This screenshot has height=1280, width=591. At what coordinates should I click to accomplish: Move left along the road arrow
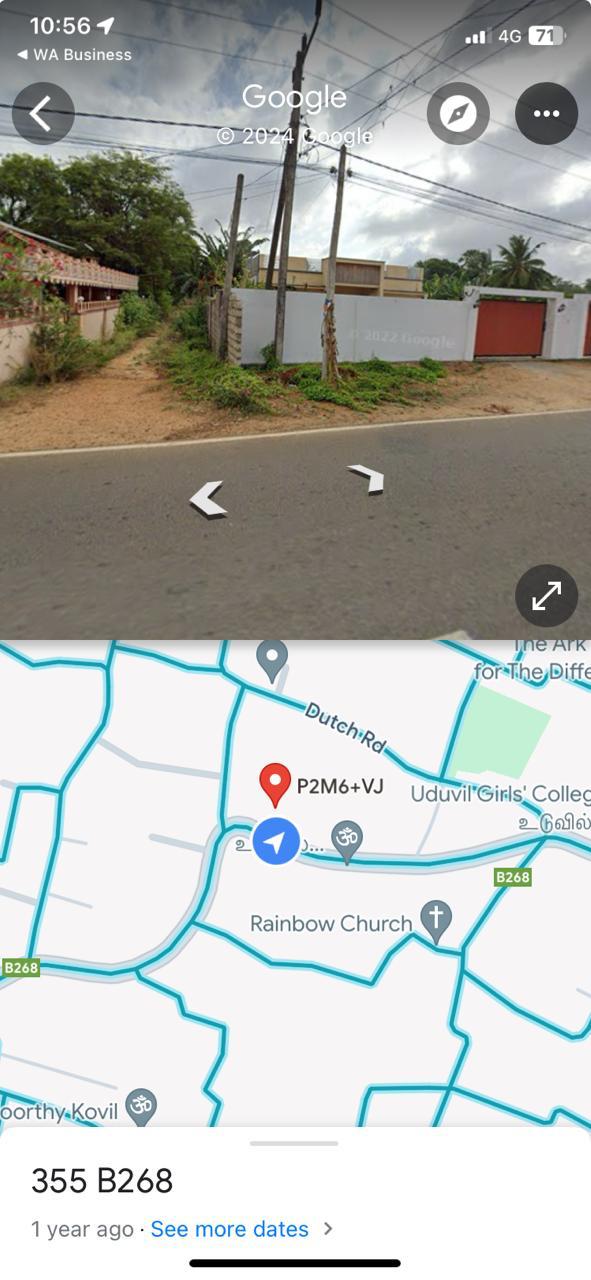208,498
